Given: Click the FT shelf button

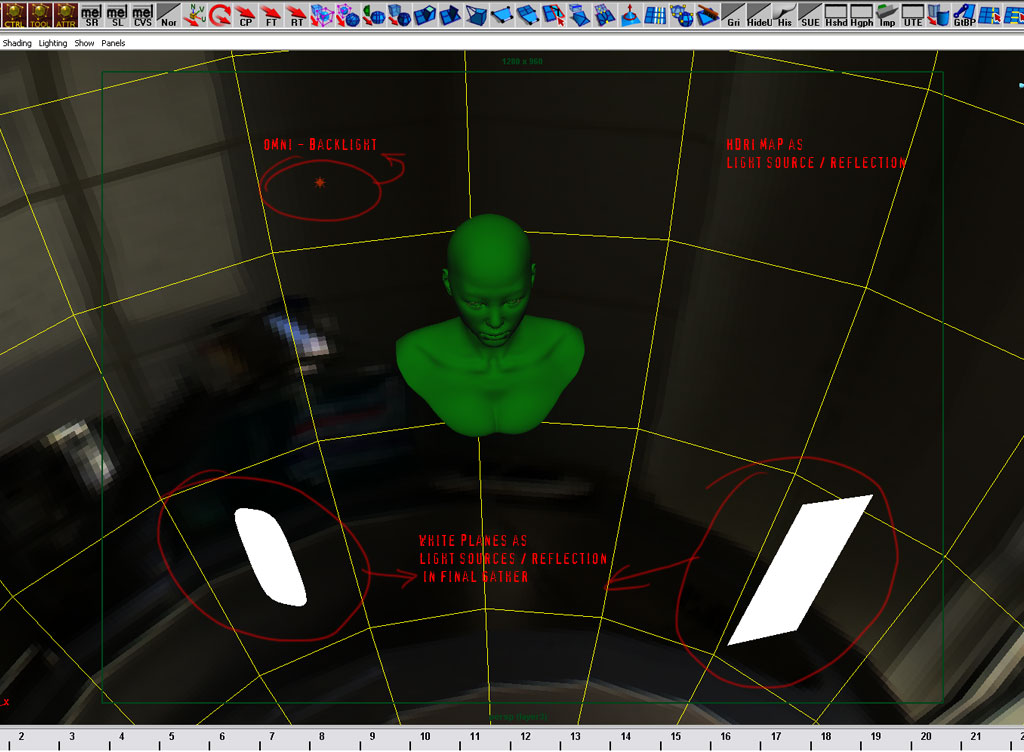Looking at the screenshot, I should pyautogui.click(x=271, y=14).
